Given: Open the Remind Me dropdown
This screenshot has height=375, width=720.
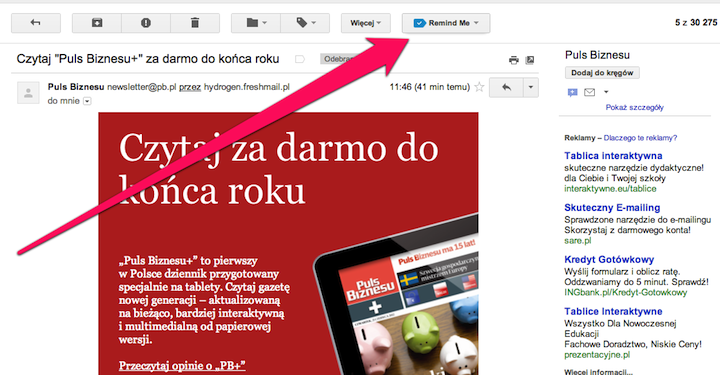Looking at the screenshot, I should click(x=446, y=23).
